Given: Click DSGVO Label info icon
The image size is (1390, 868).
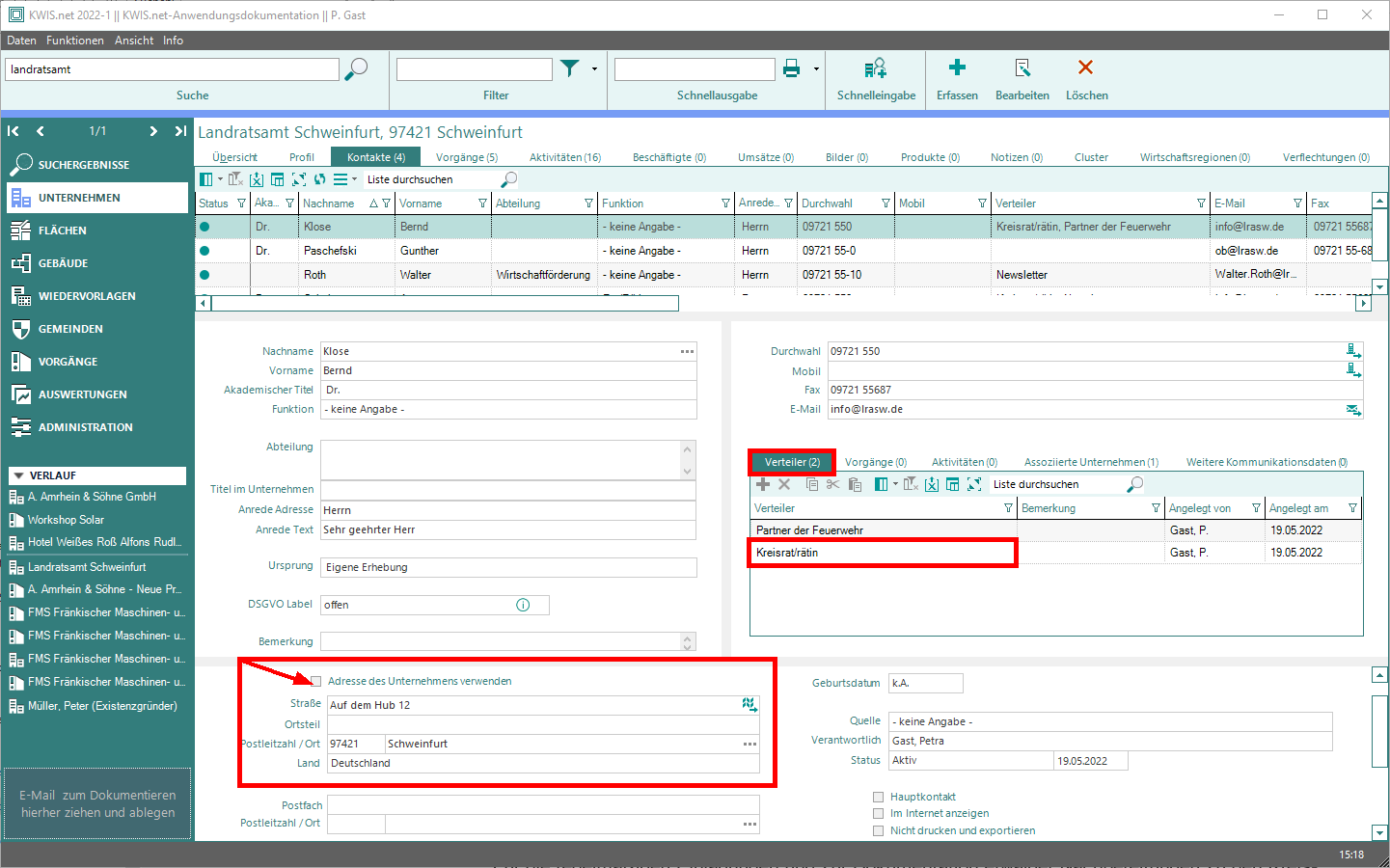Looking at the screenshot, I should coord(523,605).
